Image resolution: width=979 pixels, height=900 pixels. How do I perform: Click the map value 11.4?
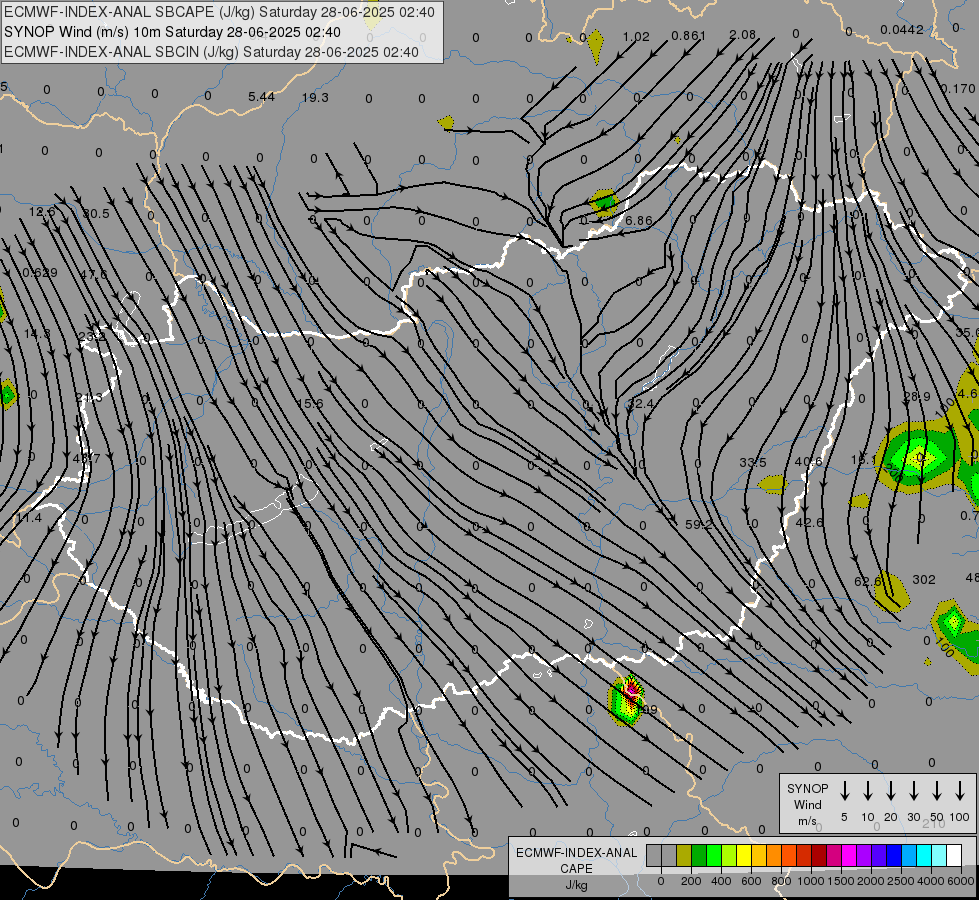pos(29,518)
